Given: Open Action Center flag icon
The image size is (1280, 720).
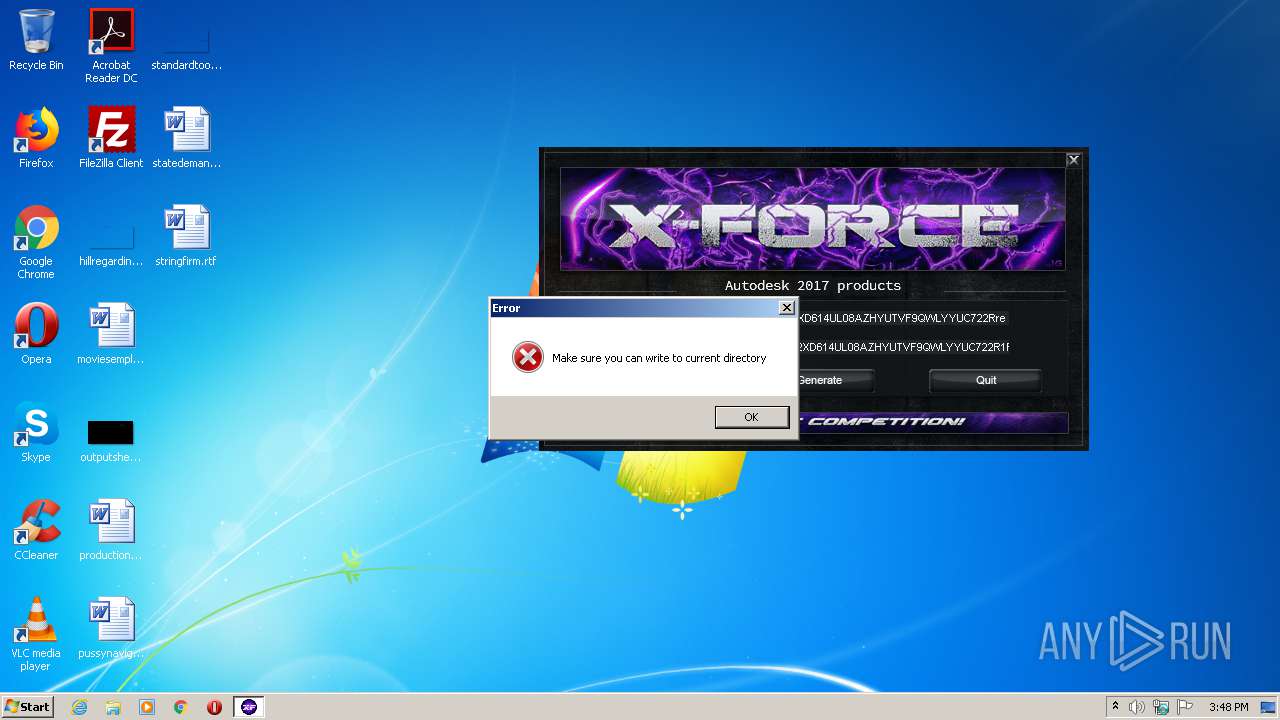Looking at the screenshot, I should pyautogui.click(x=1185, y=707).
